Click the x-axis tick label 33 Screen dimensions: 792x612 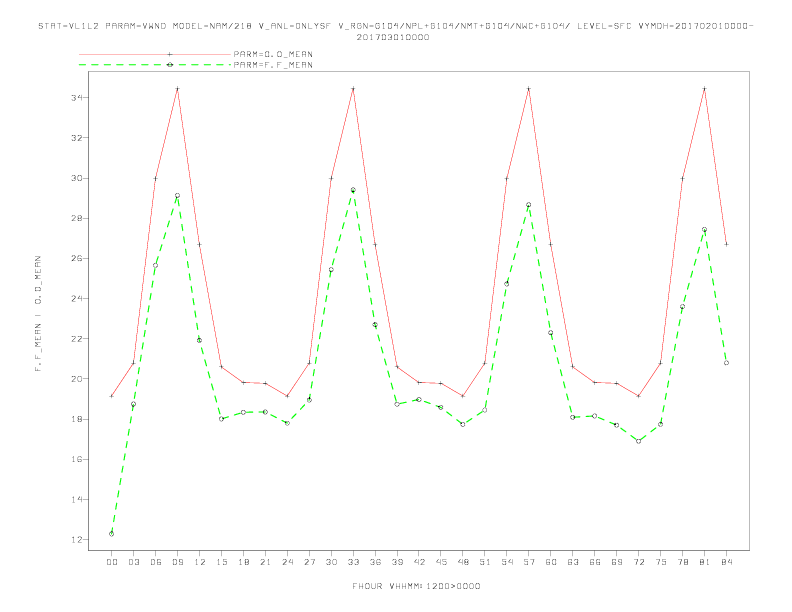pos(353,562)
